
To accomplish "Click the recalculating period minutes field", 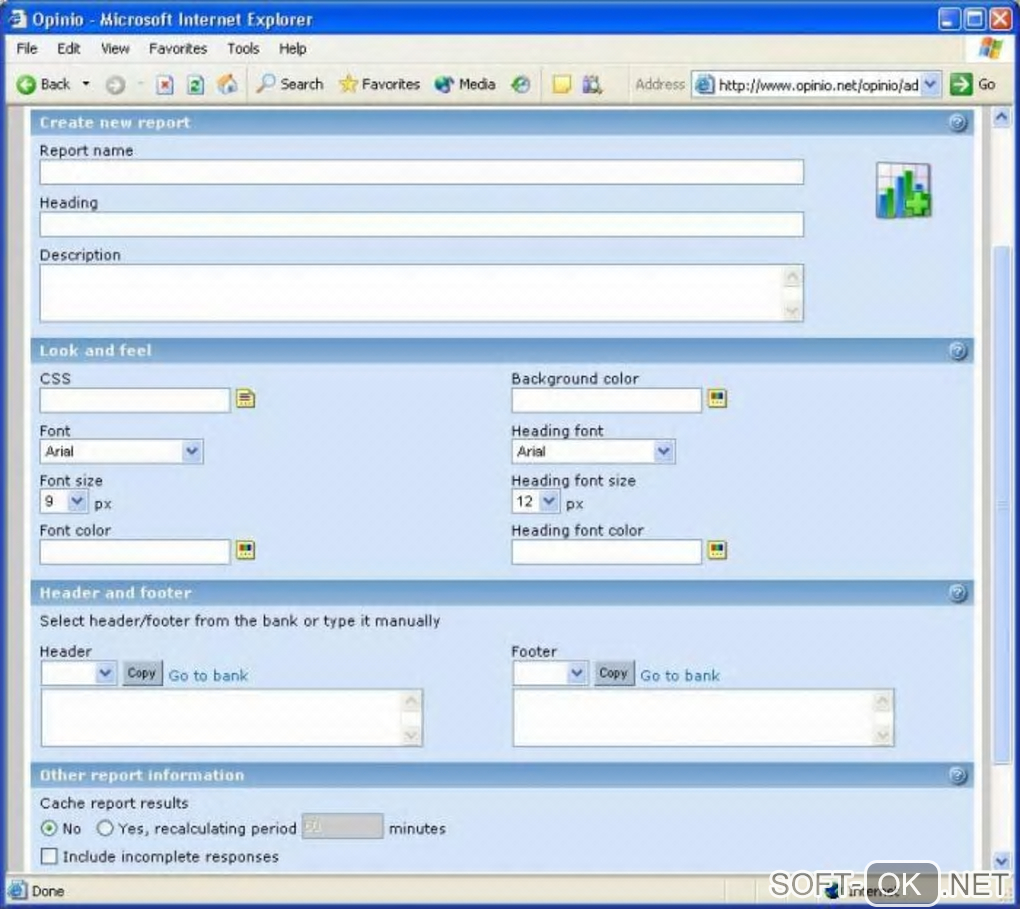I will coord(342,826).
